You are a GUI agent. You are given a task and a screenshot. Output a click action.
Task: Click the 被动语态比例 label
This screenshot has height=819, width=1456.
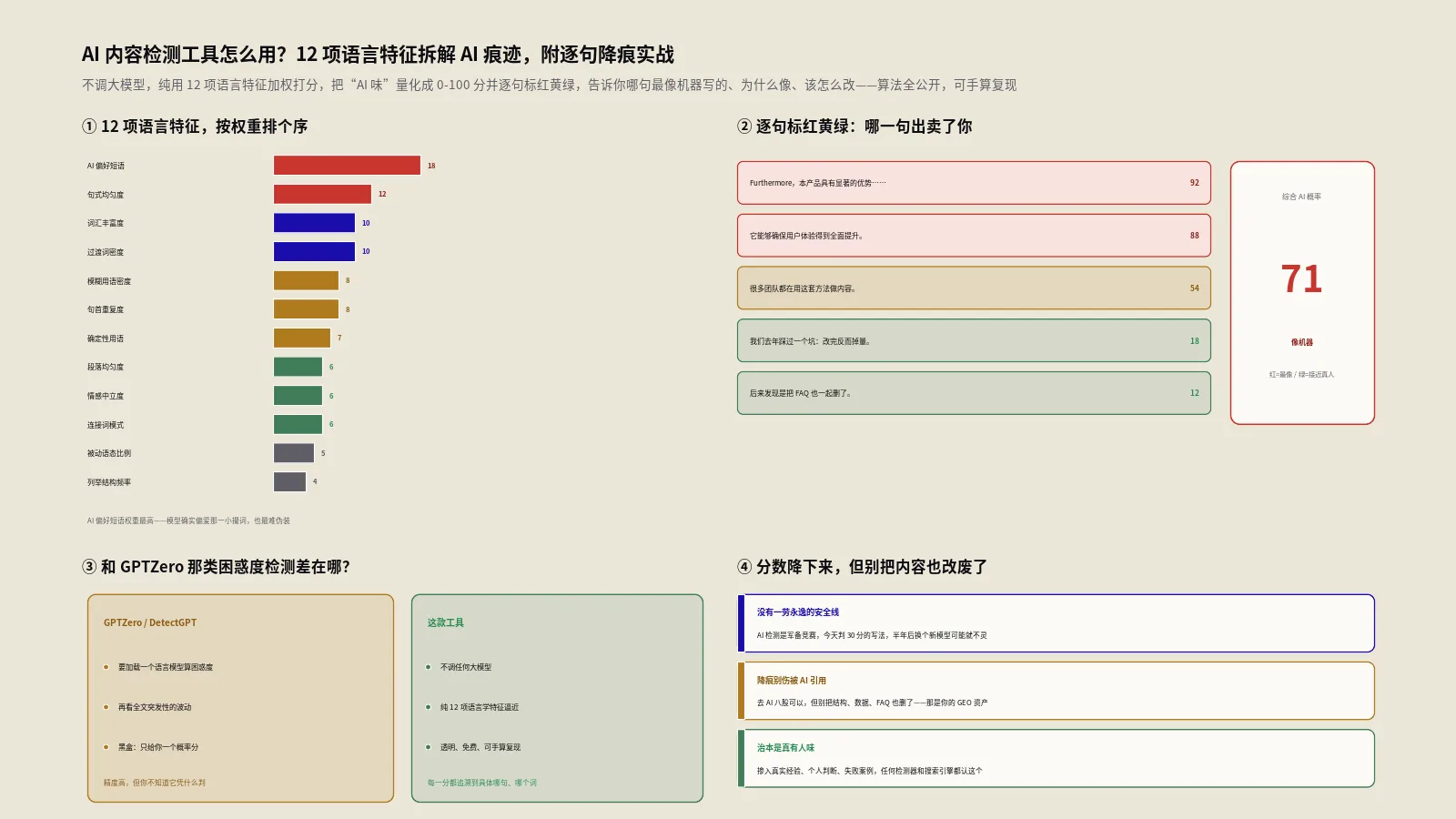[x=109, y=453]
